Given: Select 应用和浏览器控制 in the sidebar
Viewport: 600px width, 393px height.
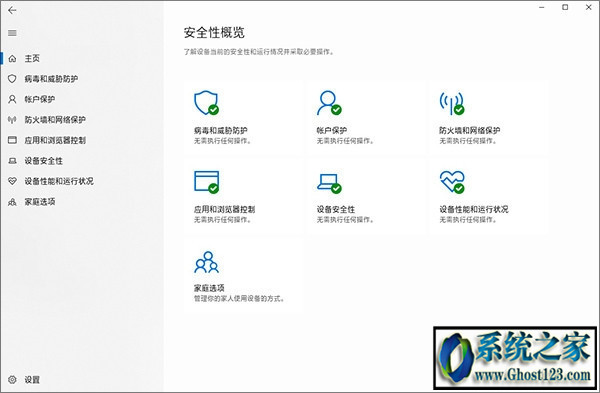Looking at the screenshot, I should point(55,140).
